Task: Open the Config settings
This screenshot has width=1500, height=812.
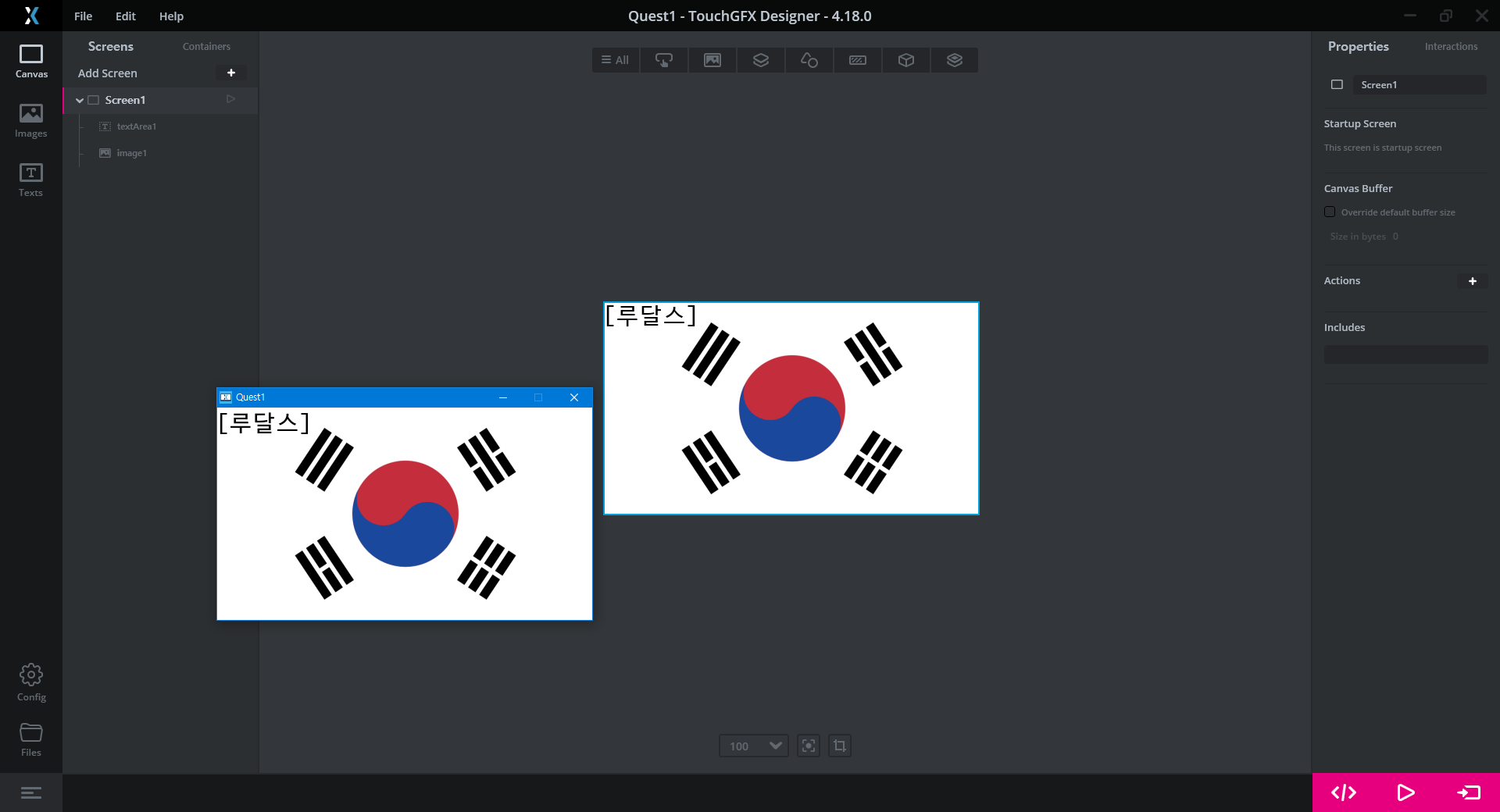Action: [31, 682]
